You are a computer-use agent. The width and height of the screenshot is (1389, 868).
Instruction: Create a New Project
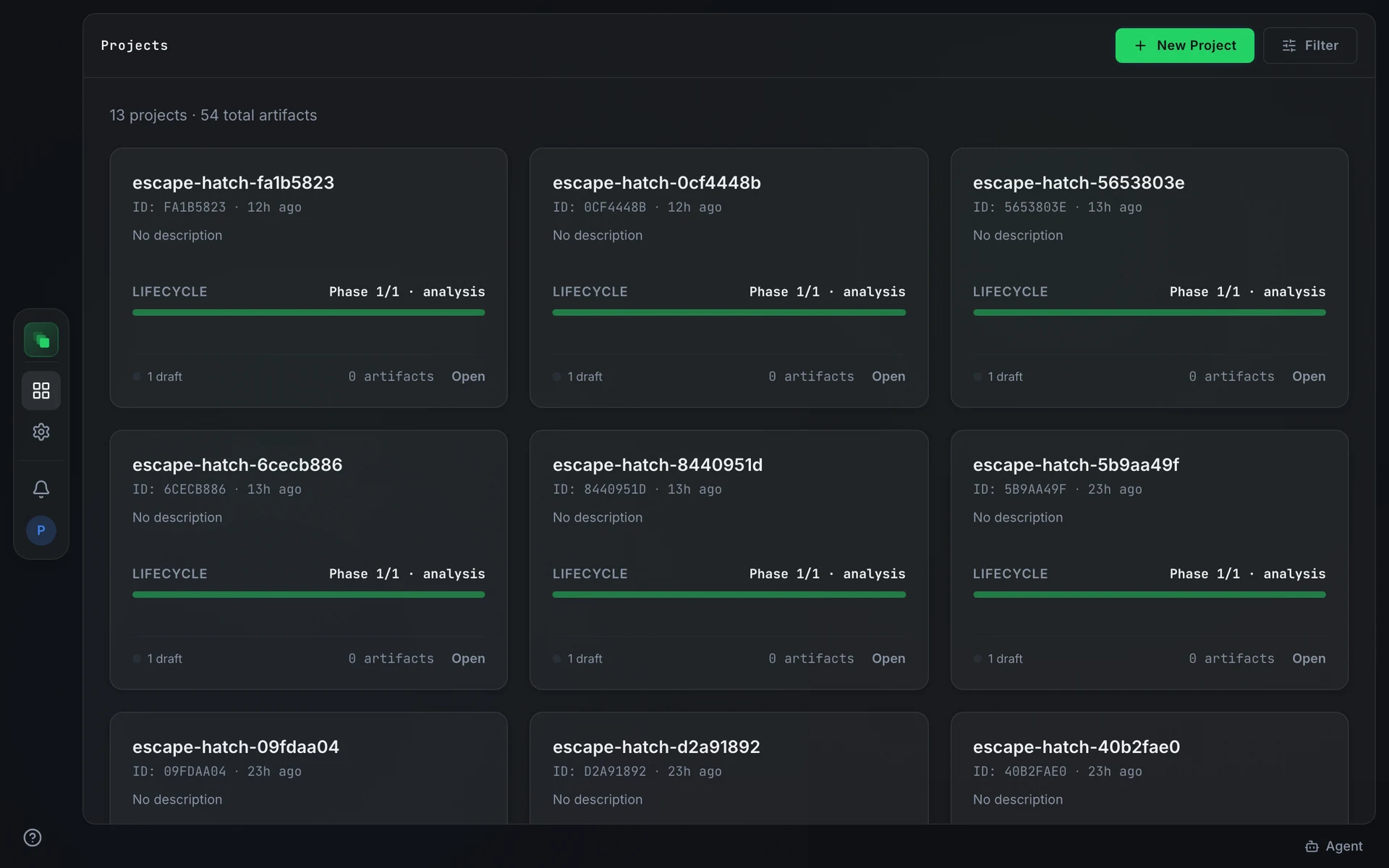pyautogui.click(x=1184, y=46)
